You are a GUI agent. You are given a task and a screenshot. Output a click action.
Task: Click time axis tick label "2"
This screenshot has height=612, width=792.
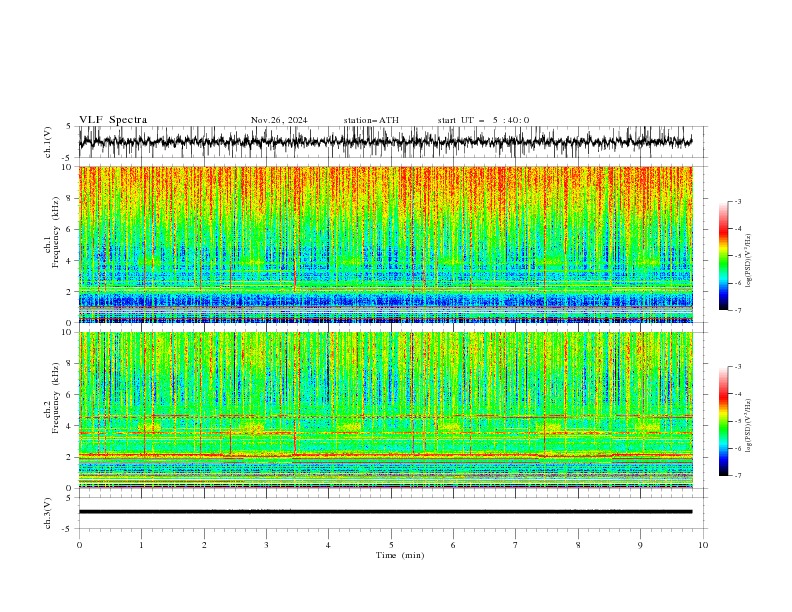pos(204,545)
